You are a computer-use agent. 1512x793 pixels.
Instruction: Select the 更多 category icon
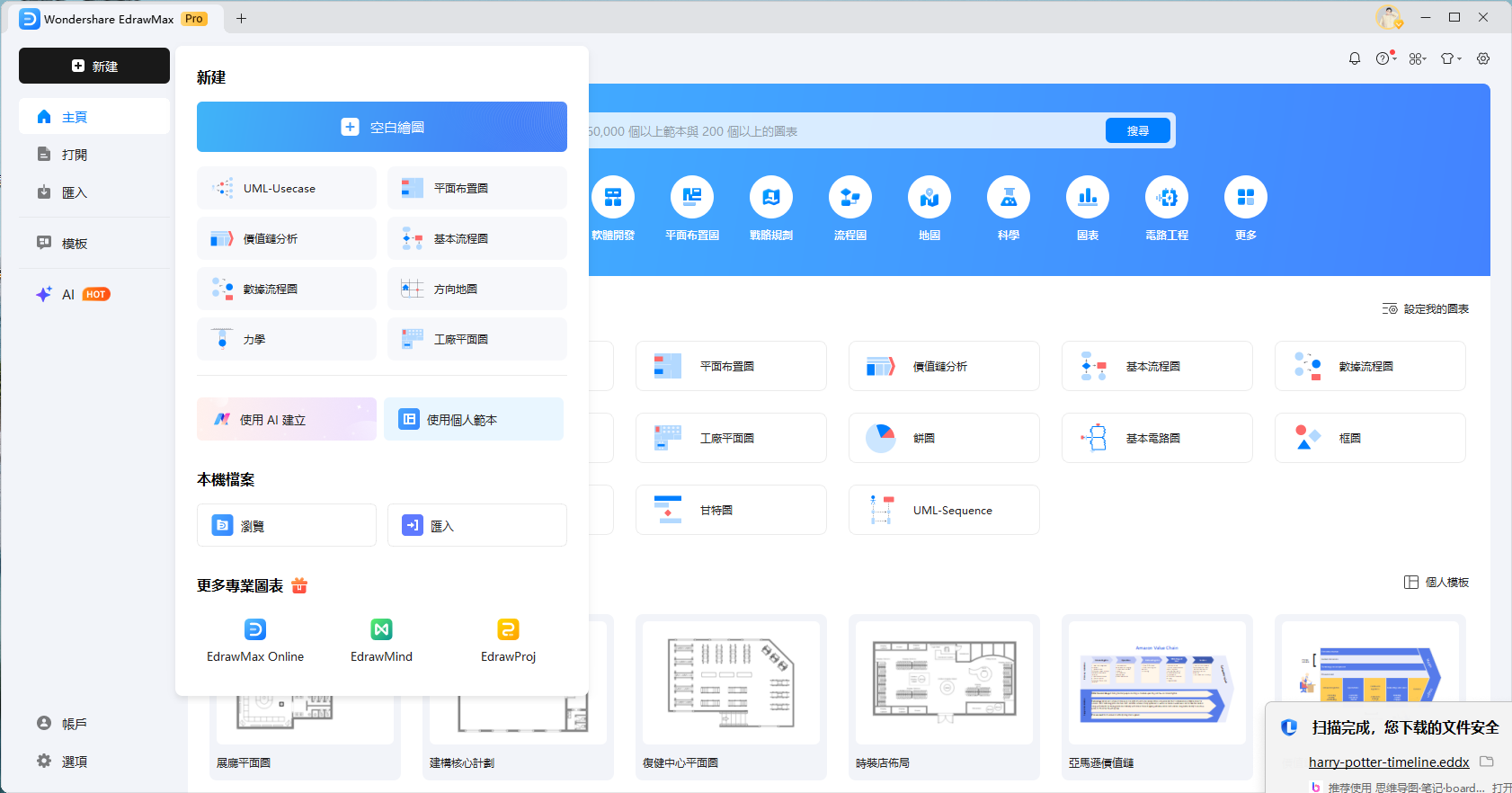(1246, 197)
